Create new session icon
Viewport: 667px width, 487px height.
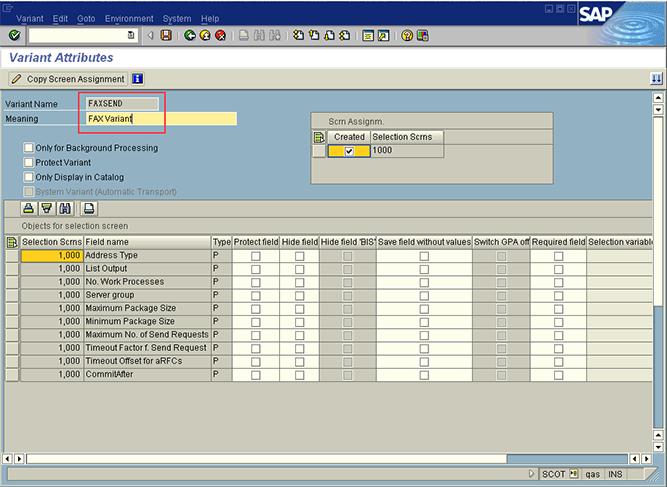pyautogui.click(x=368, y=35)
